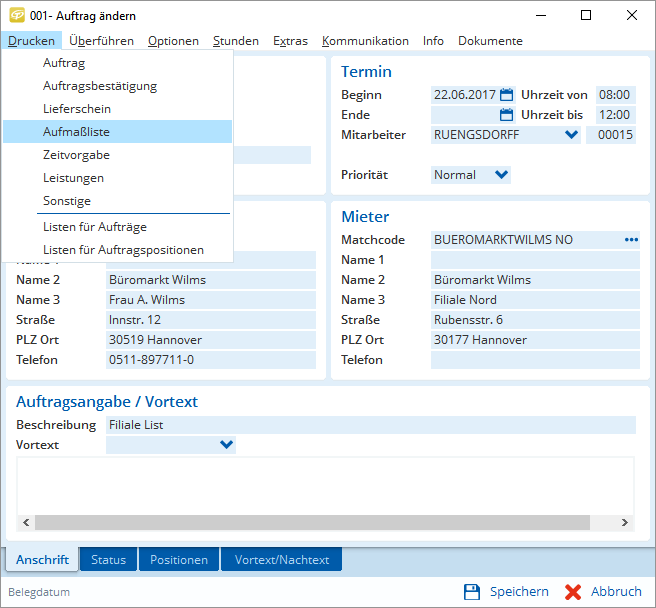Switch to the Vortext/Nachtext tab

[282, 559]
